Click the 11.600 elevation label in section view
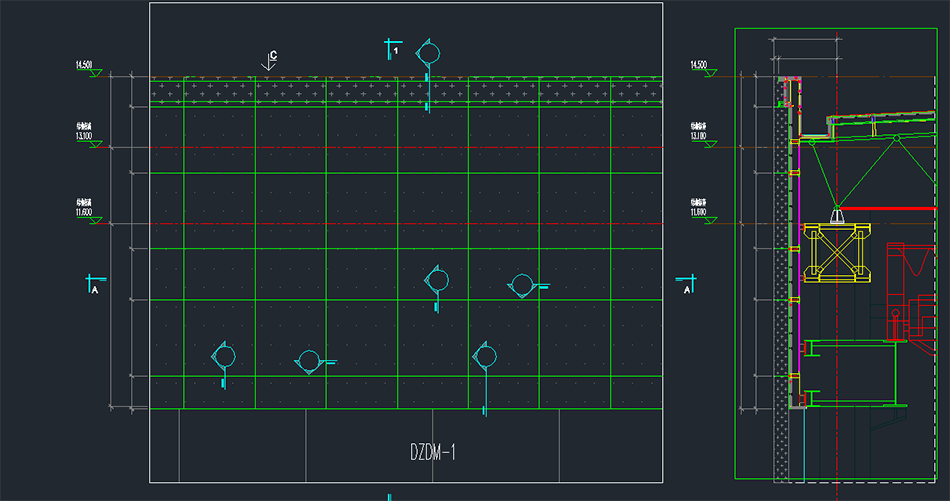The width and height of the screenshot is (950, 501). (698, 212)
